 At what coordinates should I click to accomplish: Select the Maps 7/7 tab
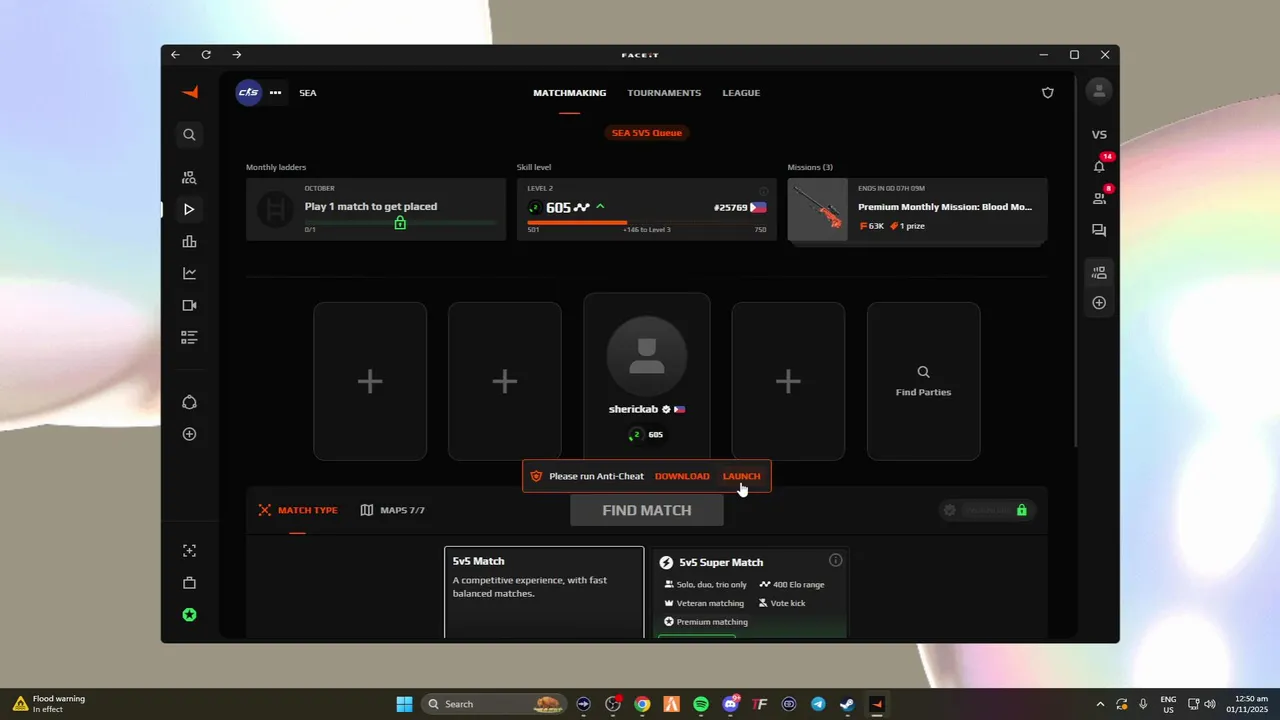click(x=392, y=510)
